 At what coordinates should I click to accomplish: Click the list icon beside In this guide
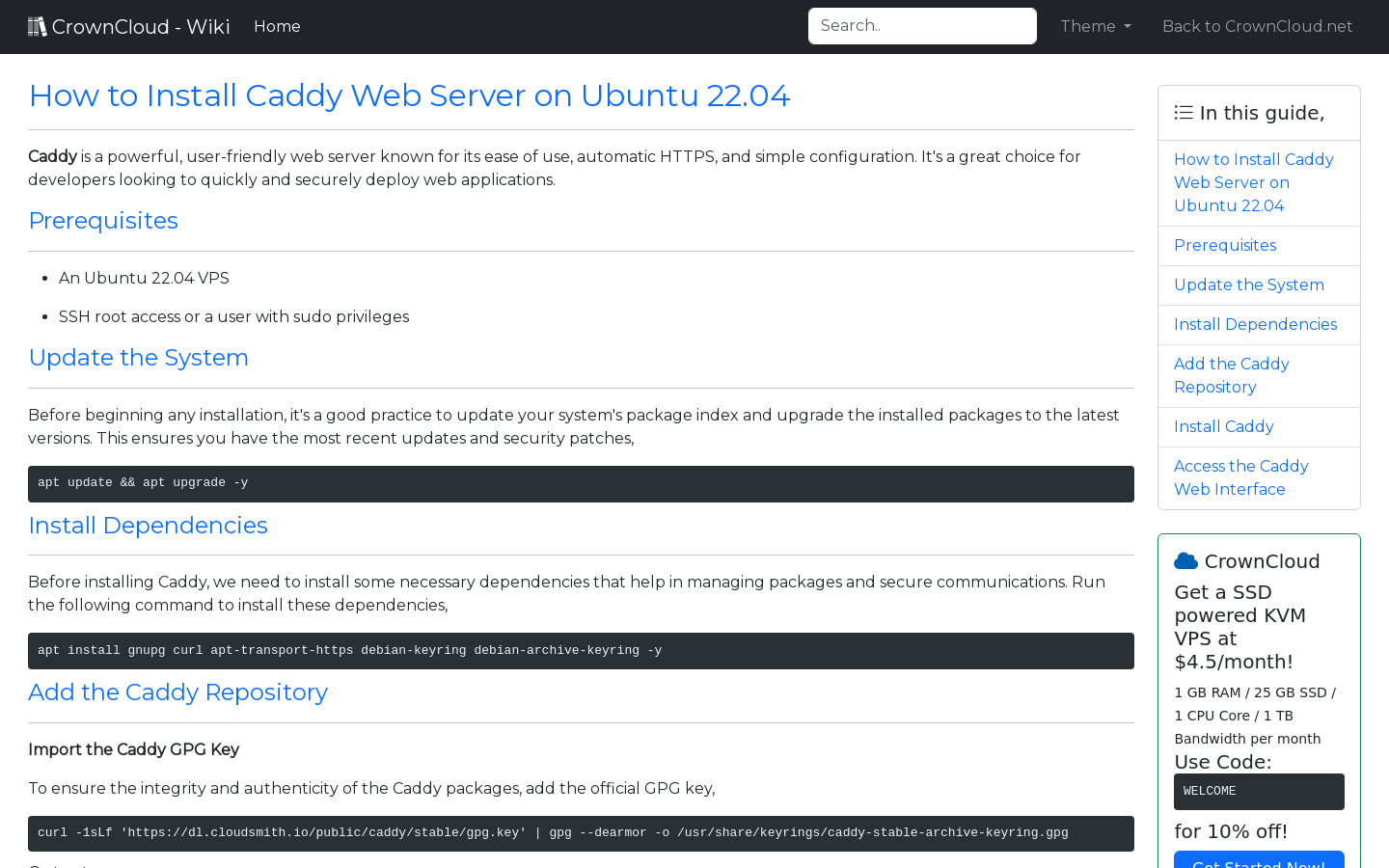pyautogui.click(x=1184, y=113)
